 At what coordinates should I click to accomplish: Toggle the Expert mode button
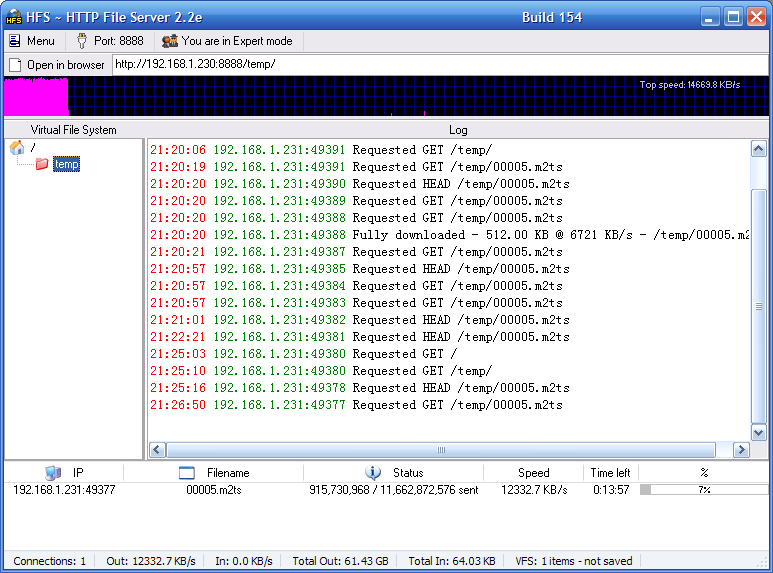(227, 41)
